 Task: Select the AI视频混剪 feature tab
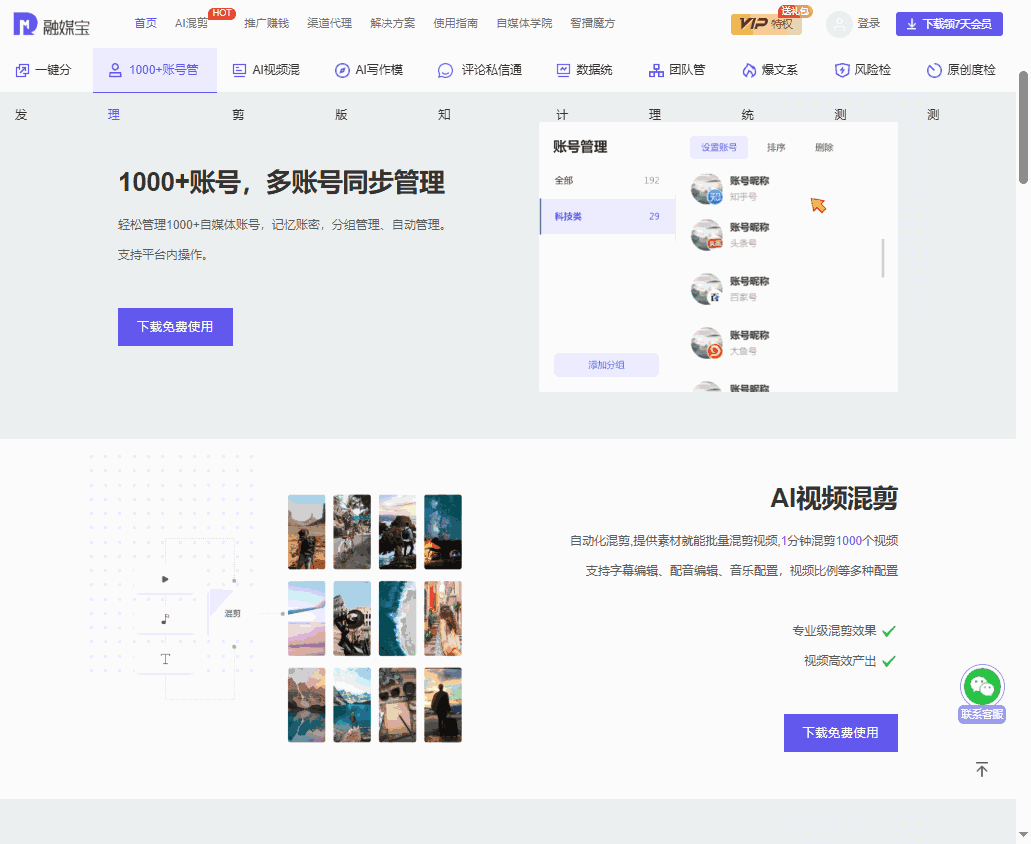pyautogui.click(x=266, y=70)
